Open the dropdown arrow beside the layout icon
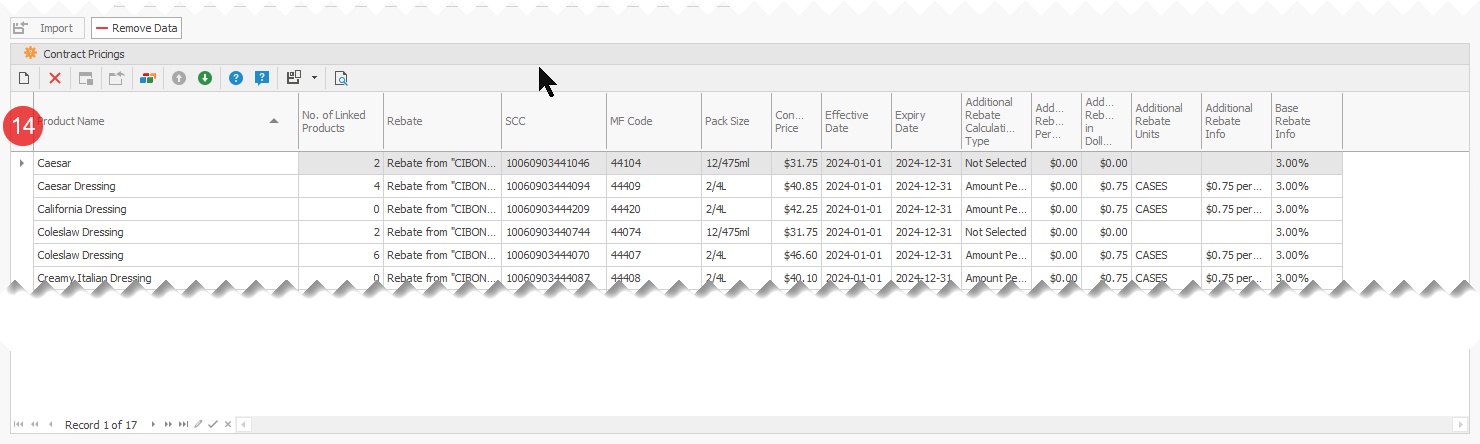This screenshot has height=444, width=1480. pos(314,78)
